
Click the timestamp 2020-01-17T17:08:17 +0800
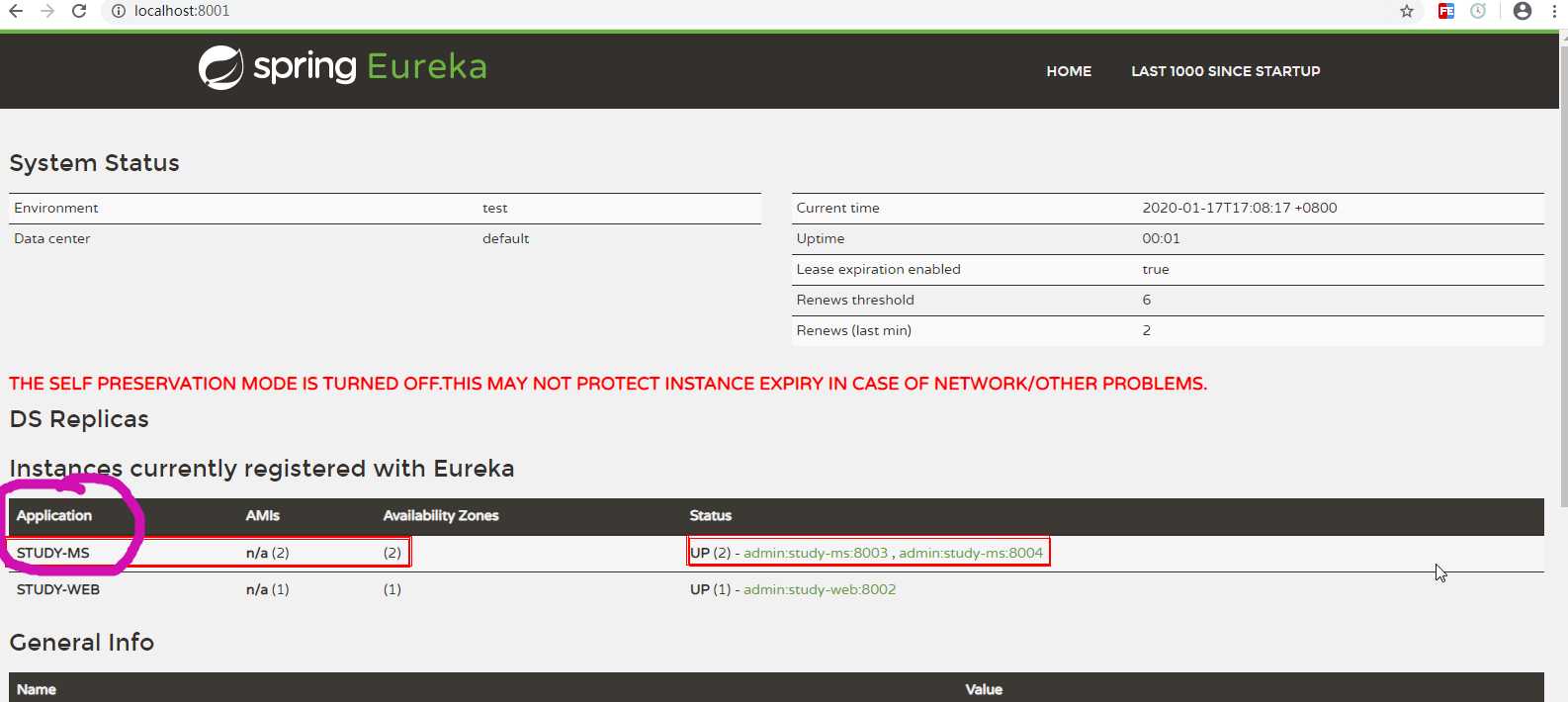[x=1240, y=208]
